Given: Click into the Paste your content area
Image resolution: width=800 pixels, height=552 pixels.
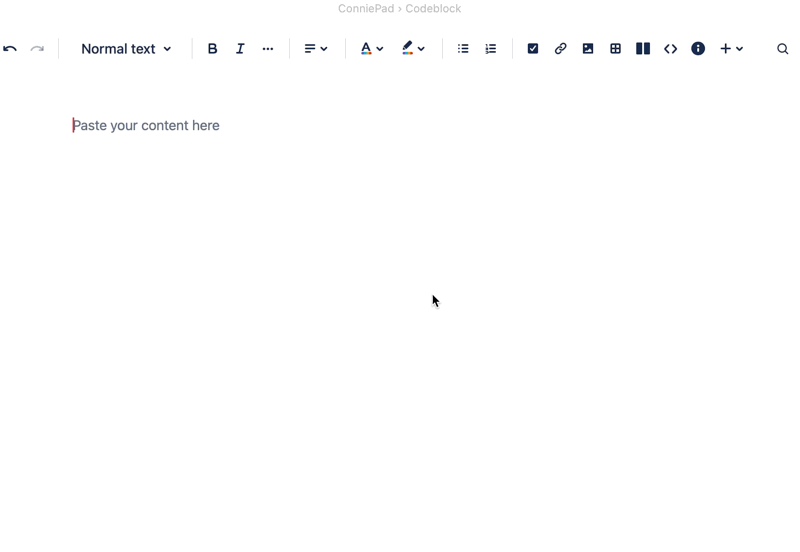Looking at the screenshot, I should [x=146, y=126].
